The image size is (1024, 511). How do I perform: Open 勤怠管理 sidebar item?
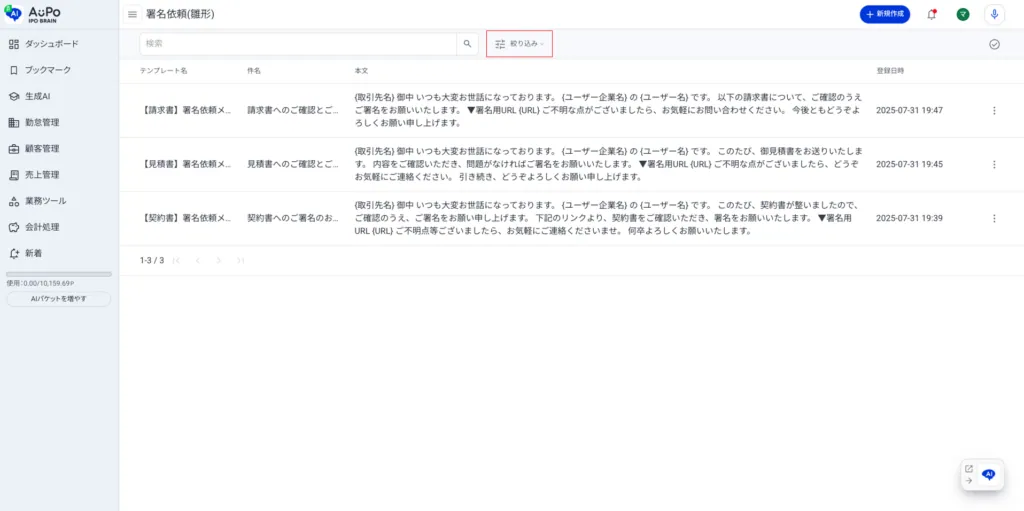(x=59, y=122)
